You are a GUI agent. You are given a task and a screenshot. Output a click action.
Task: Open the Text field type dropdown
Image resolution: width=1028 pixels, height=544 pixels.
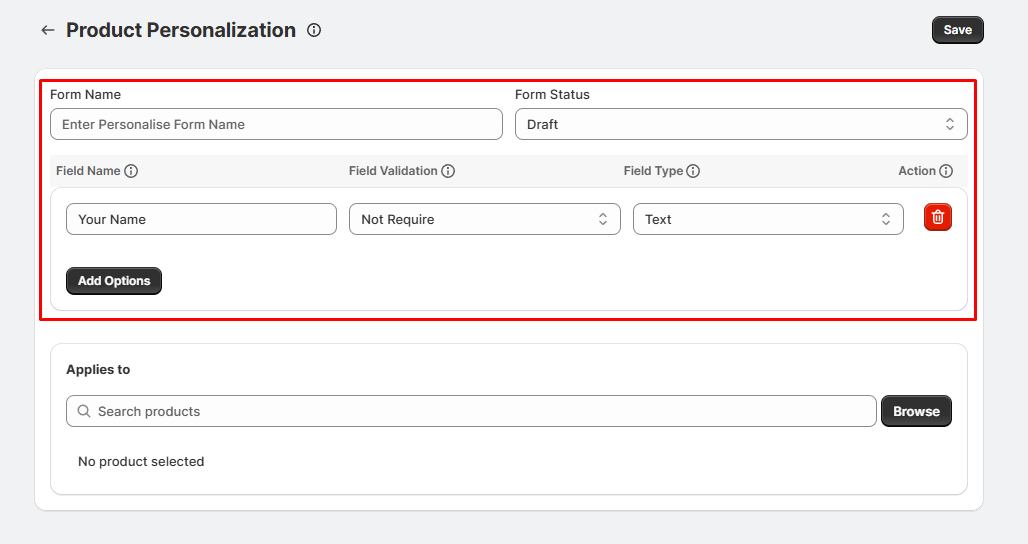click(x=768, y=219)
